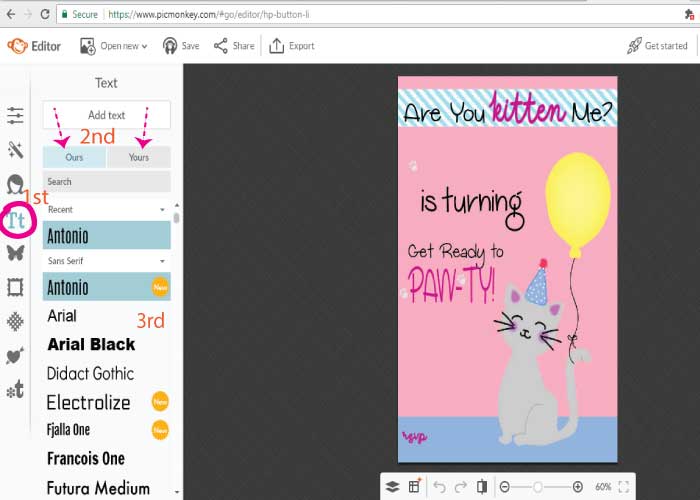Switch to the Ours fonts tab
This screenshot has width=700, height=500.
(74, 157)
